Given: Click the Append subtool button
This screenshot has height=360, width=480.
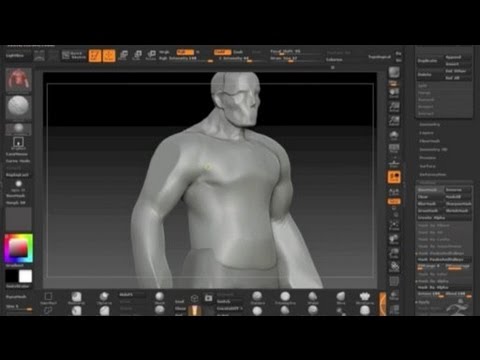Looking at the screenshot, I should [x=458, y=57].
